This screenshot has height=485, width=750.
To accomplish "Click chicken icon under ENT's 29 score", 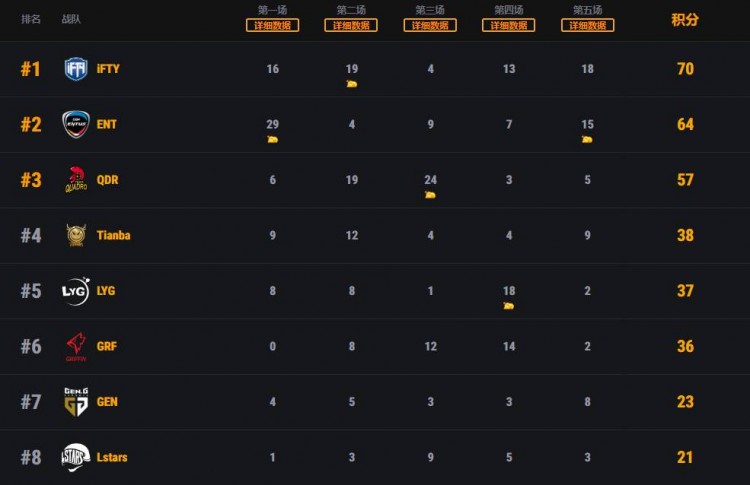I will 273,139.
